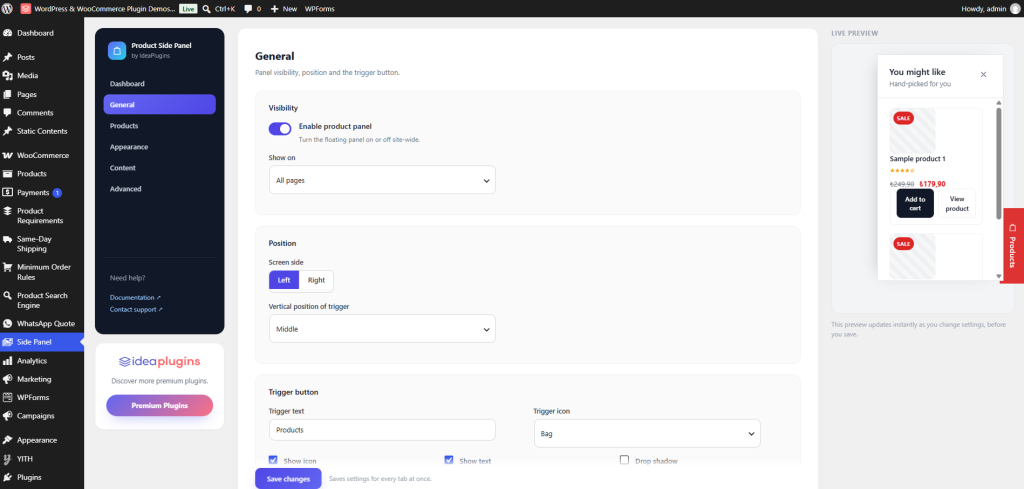This screenshot has width=1024, height=489.
Task: Click the IdeaPlugins logo
Action: tap(159, 362)
